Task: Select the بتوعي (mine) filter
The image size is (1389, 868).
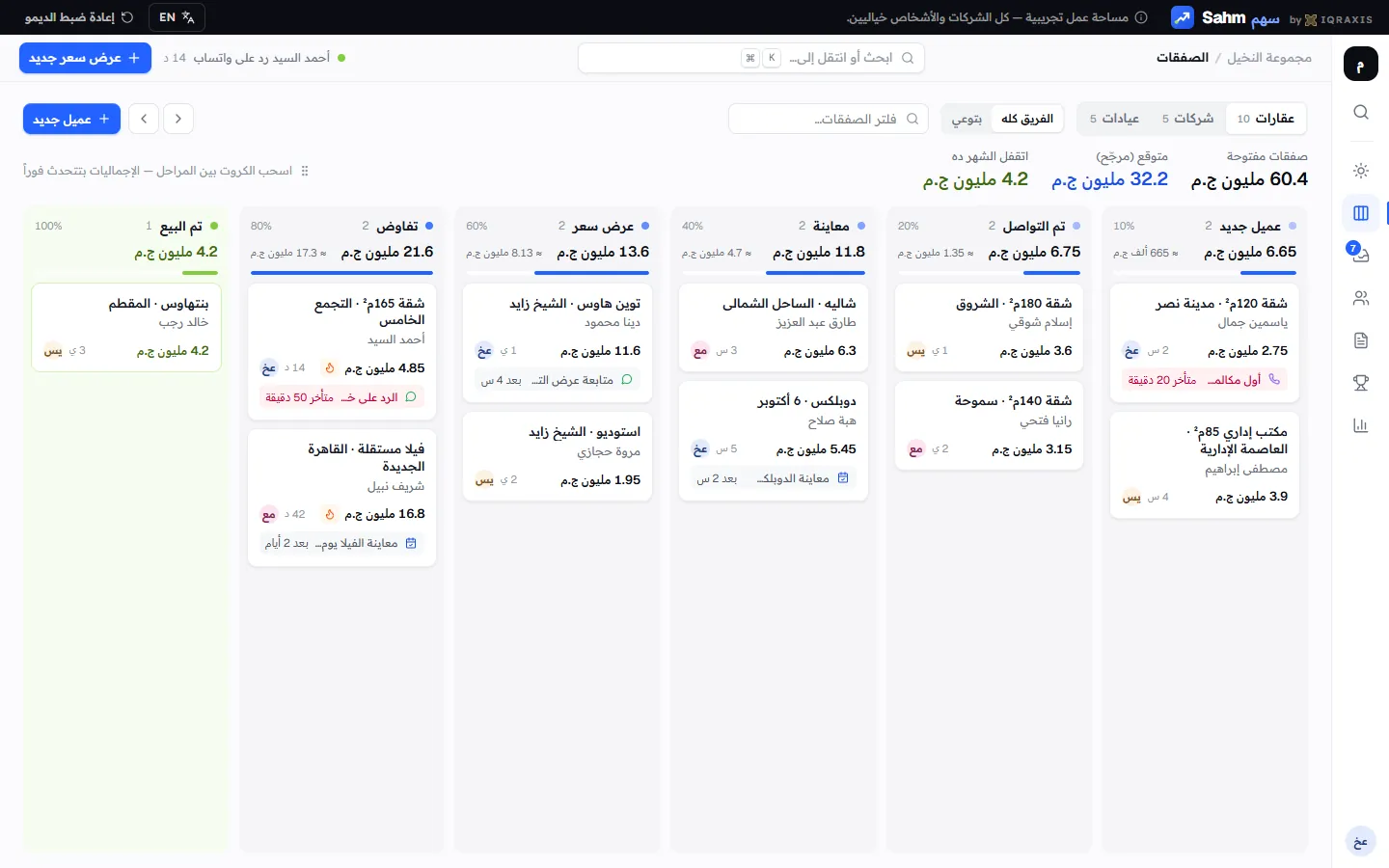Action: [x=967, y=119]
